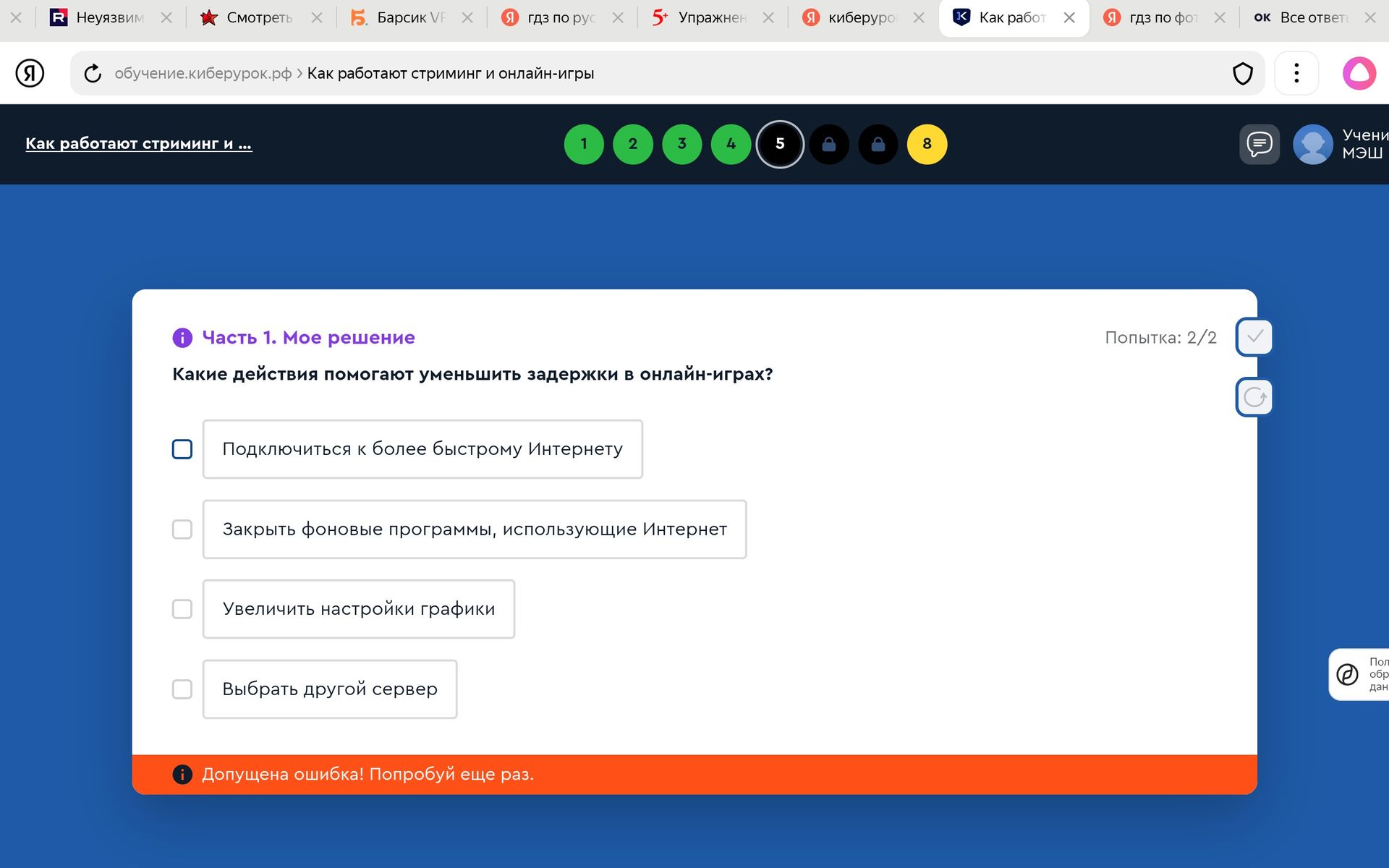The width and height of the screenshot is (1389, 868).
Task: Retry the task with the circular arrow button
Action: [1254, 397]
